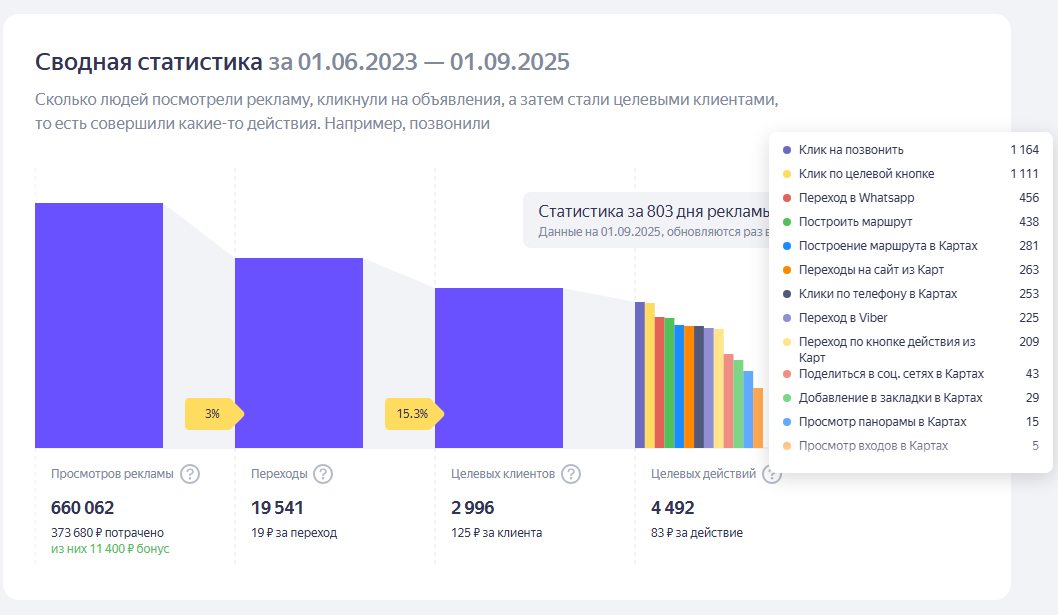Select legend row Переход в Whatsapp
The image size is (1058, 615).
(x=911, y=198)
